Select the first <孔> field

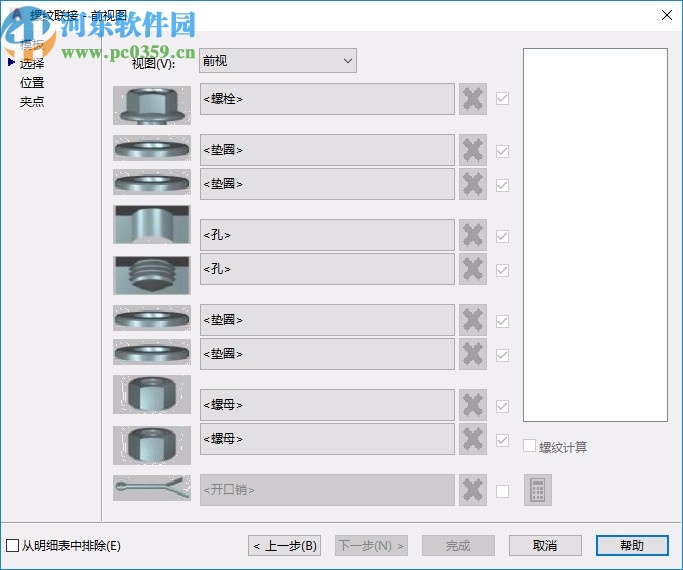coord(327,235)
